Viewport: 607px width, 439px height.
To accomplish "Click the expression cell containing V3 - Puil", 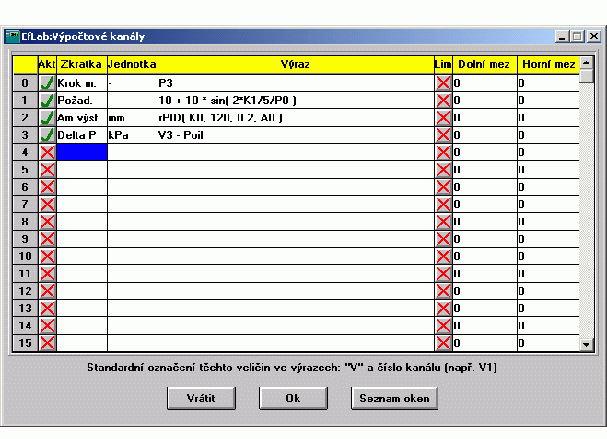I will tap(270, 134).
